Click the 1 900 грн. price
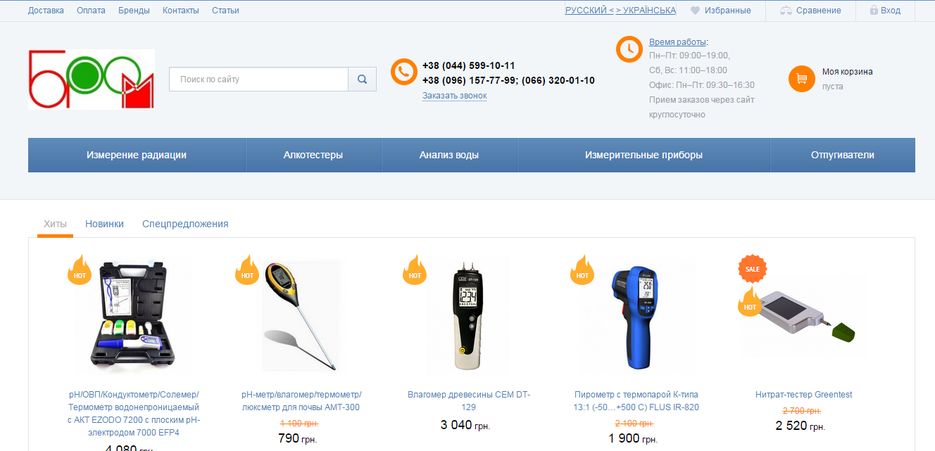 click(x=633, y=439)
